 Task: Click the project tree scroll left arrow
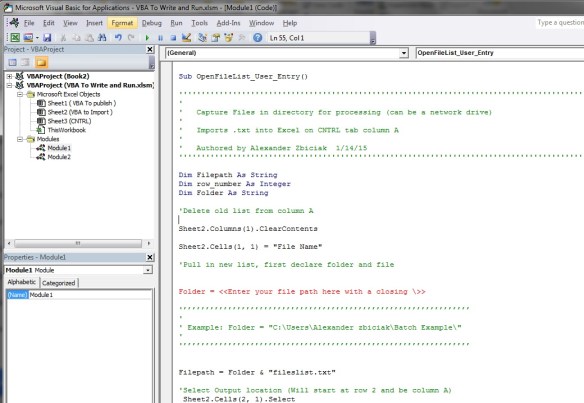(x=9, y=243)
